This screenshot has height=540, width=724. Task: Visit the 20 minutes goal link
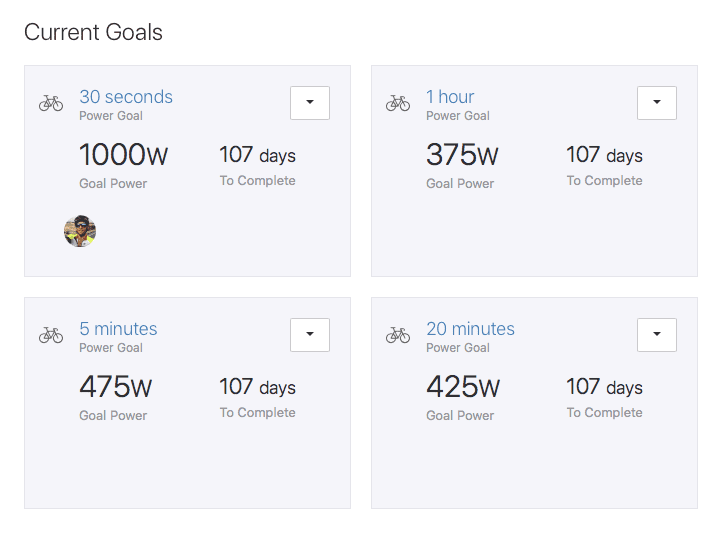[470, 329]
